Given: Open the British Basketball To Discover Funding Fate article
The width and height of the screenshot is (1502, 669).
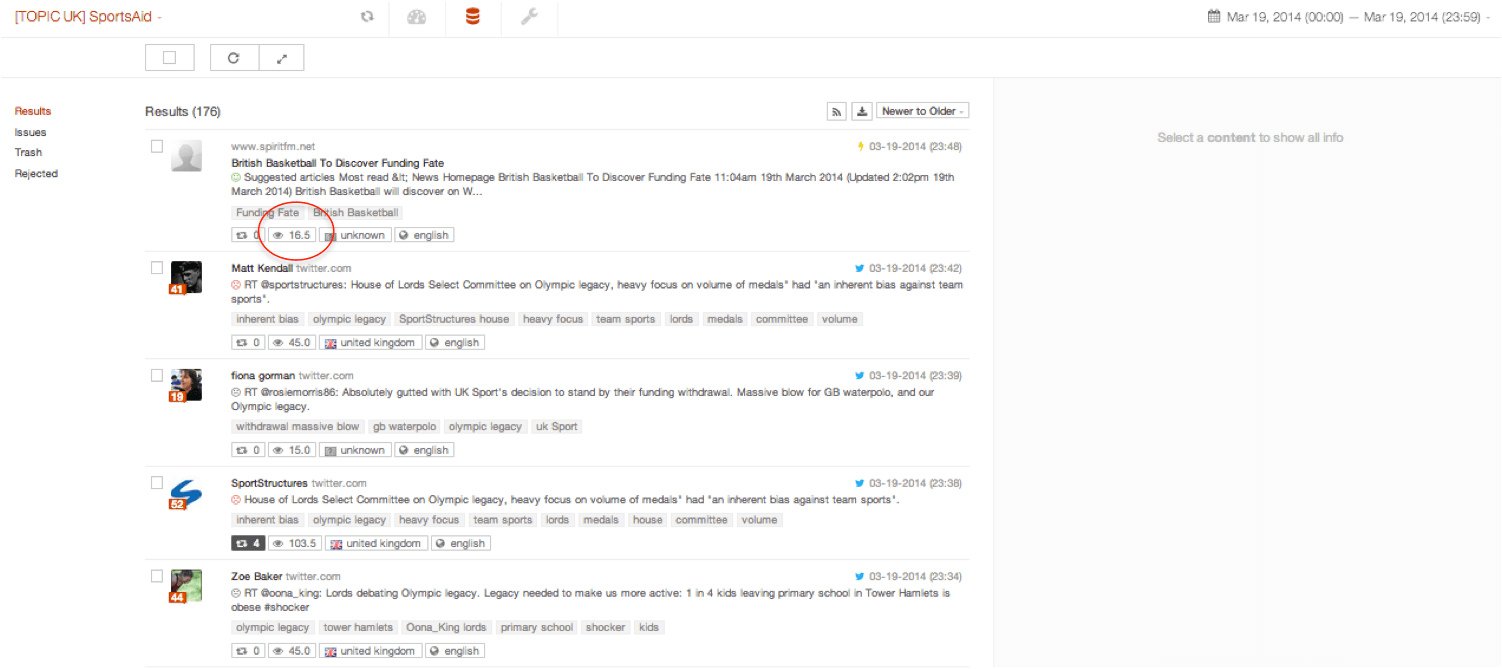Looking at the screenshot, I should (337, 163).
